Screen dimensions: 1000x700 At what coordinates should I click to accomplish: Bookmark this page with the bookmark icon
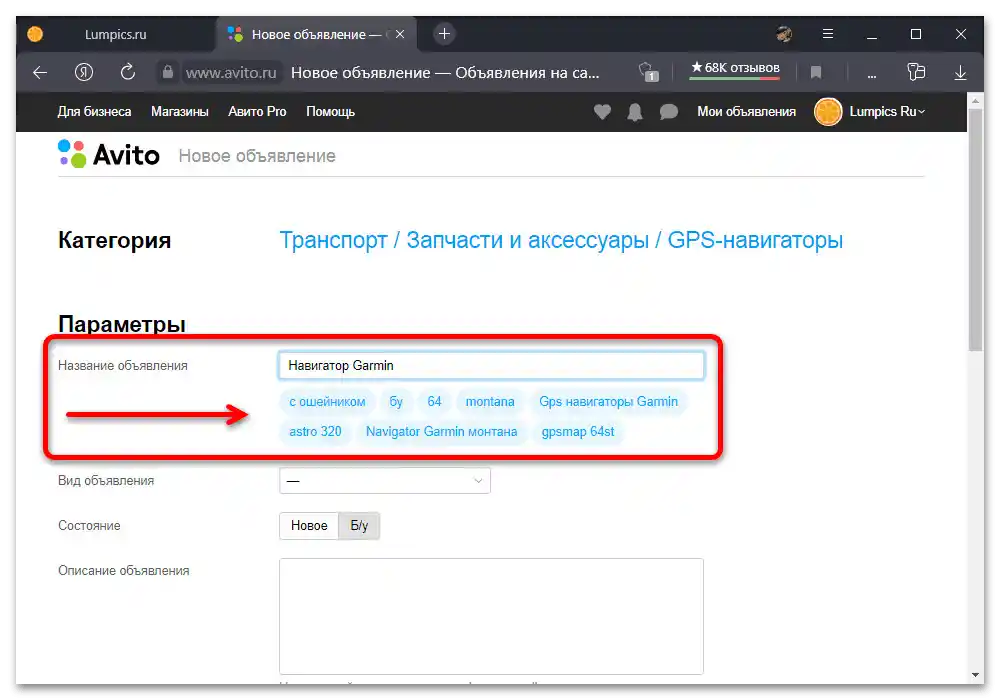pos(816,73)
